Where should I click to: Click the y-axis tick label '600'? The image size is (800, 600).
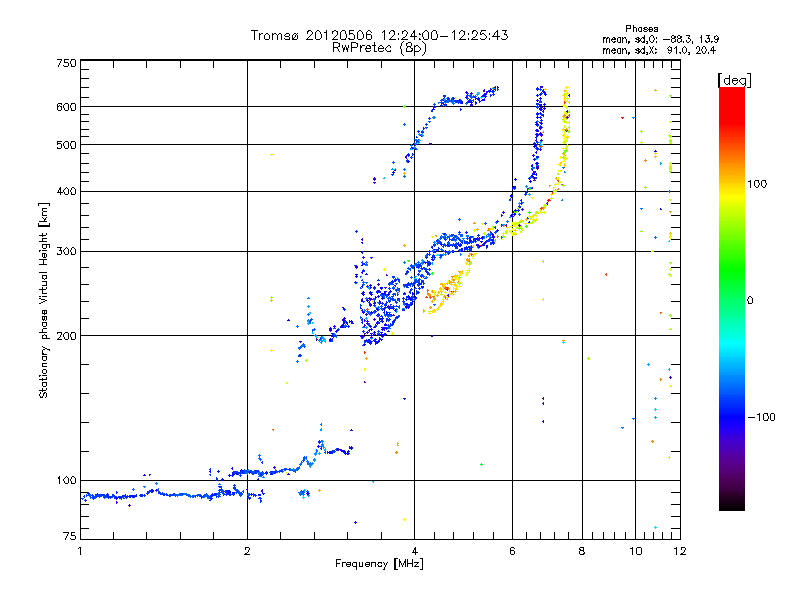click(x=67, y=107)
